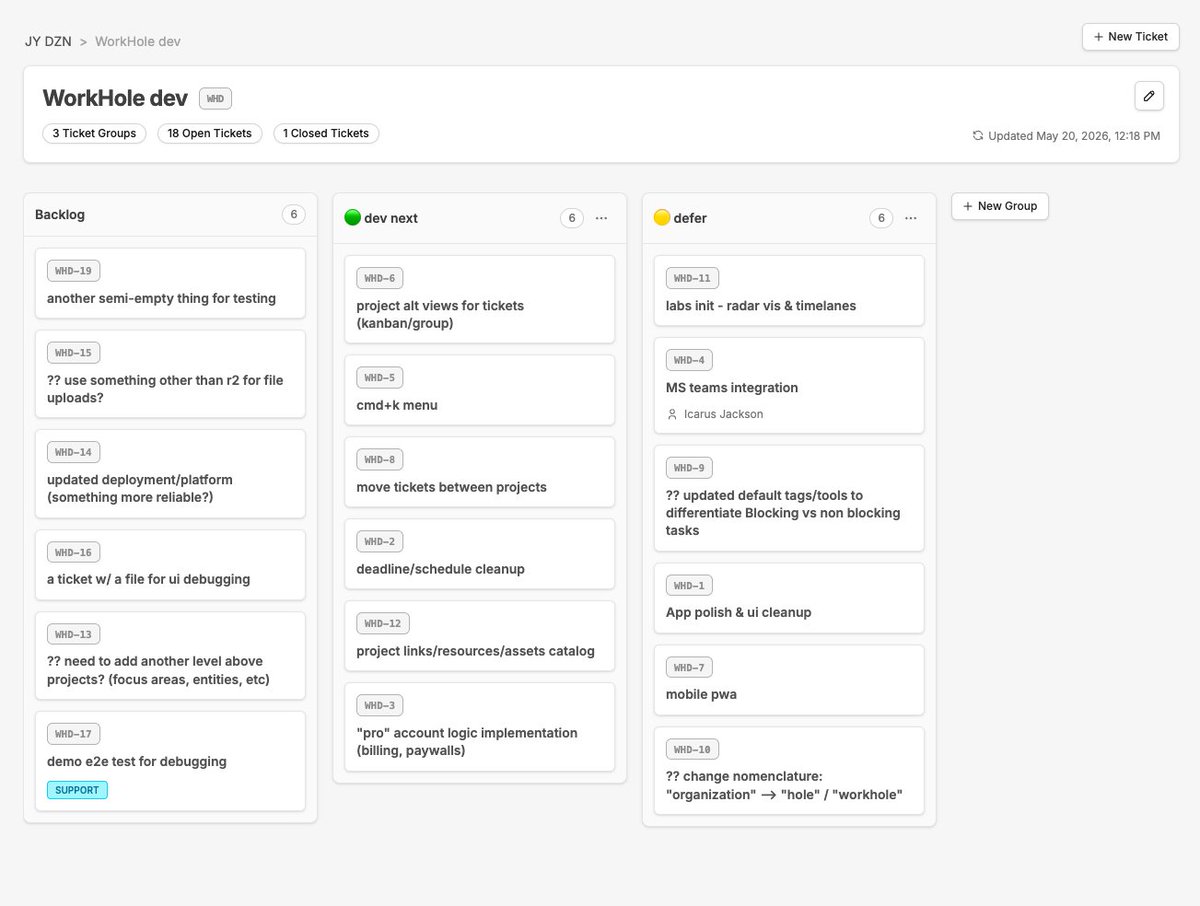Click the dev next ticket count badge
Image resolution: width=1200 pixels, height=906 pixels.
point(571,218)
